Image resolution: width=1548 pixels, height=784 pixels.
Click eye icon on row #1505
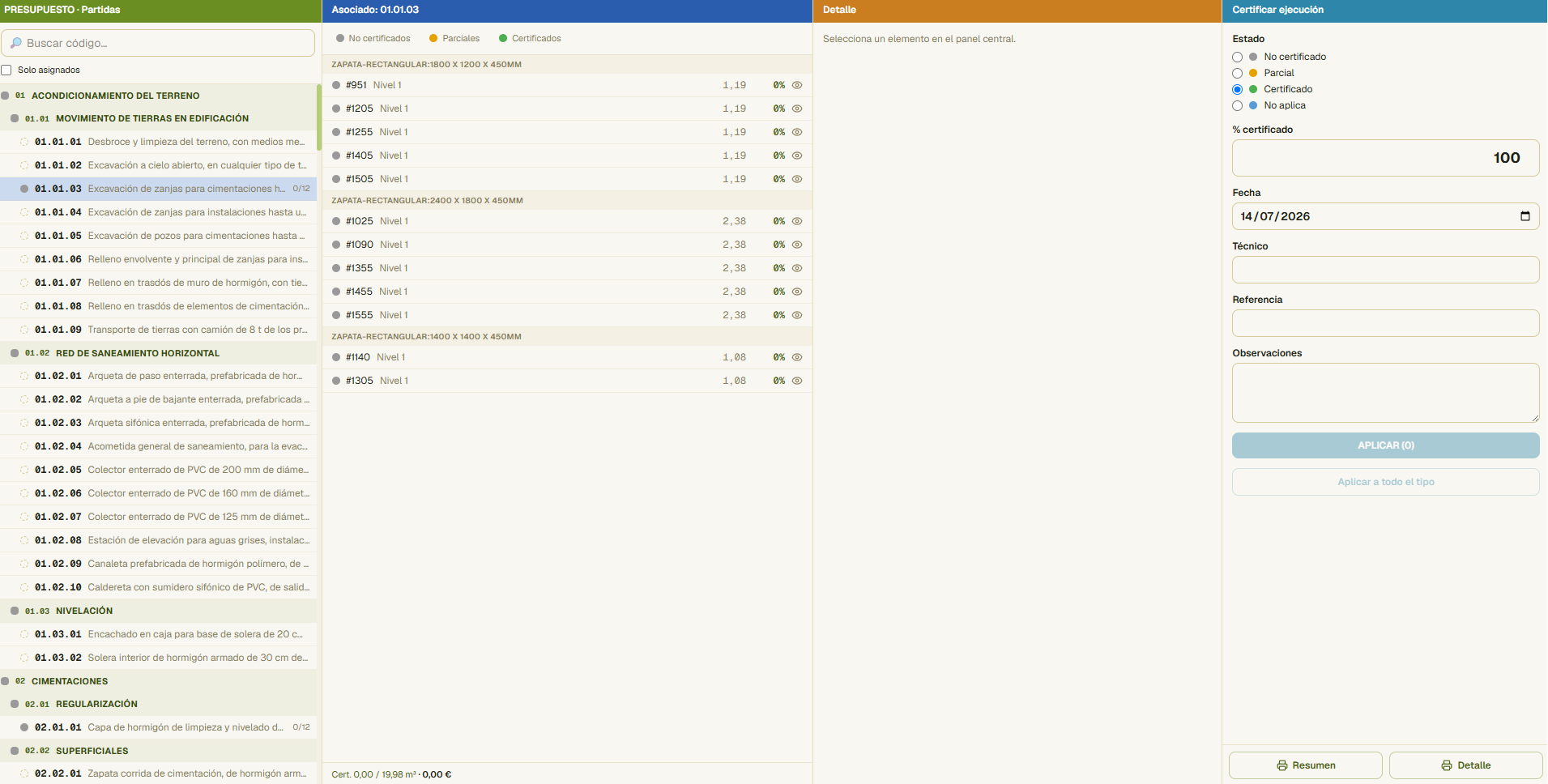[797, 179]
